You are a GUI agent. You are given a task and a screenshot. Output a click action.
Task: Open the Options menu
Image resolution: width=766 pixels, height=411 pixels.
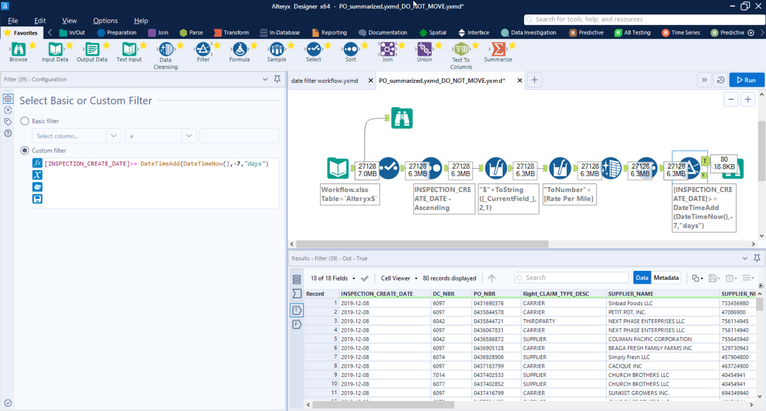(105, 20)
